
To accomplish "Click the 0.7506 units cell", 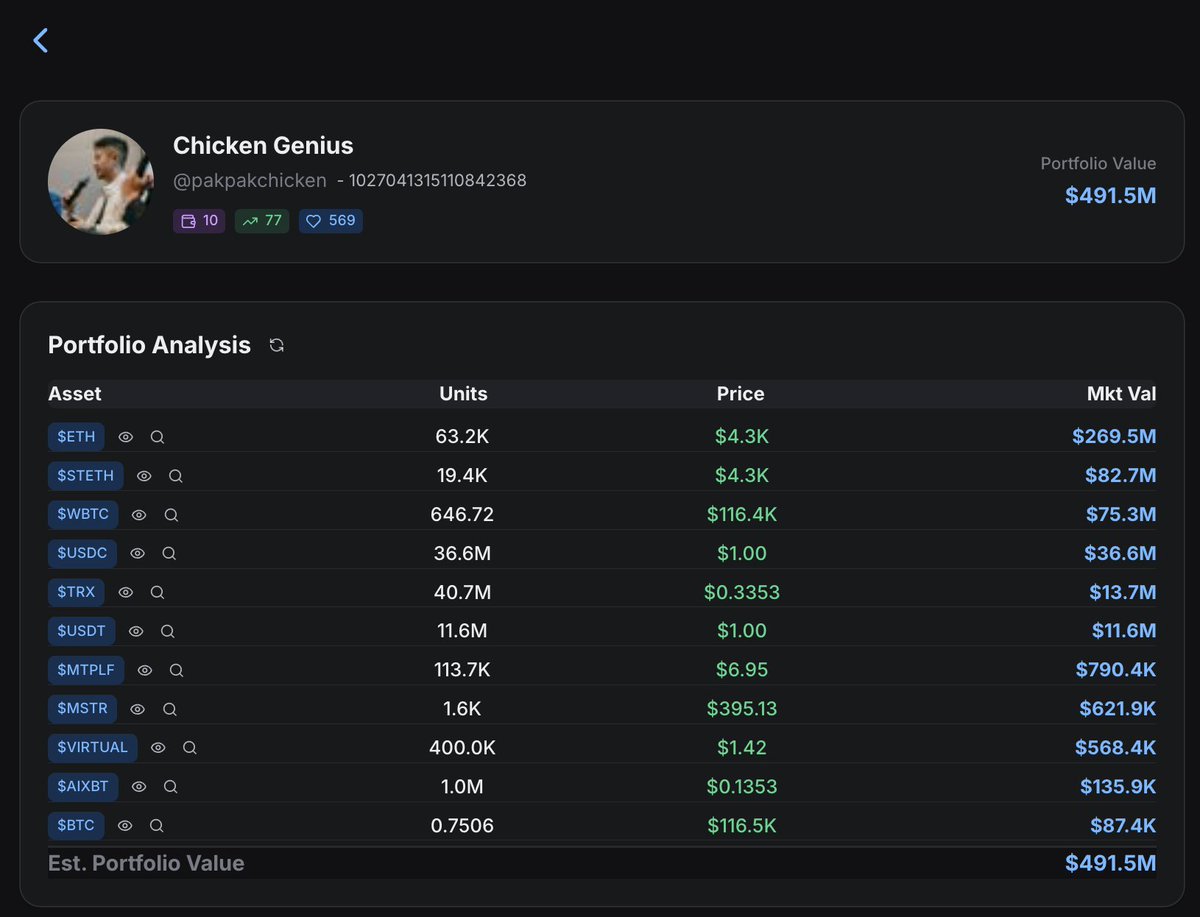I will (x=463, y=825).
